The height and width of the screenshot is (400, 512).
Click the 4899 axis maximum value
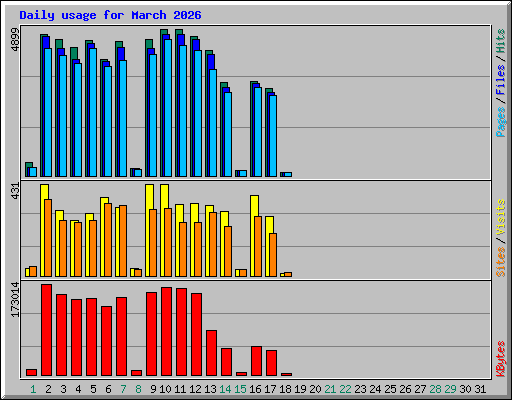15,39
